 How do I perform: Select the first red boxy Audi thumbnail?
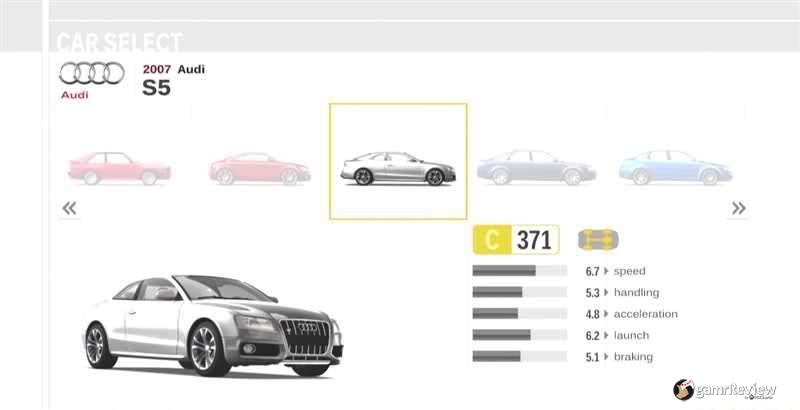pos(119,168)
